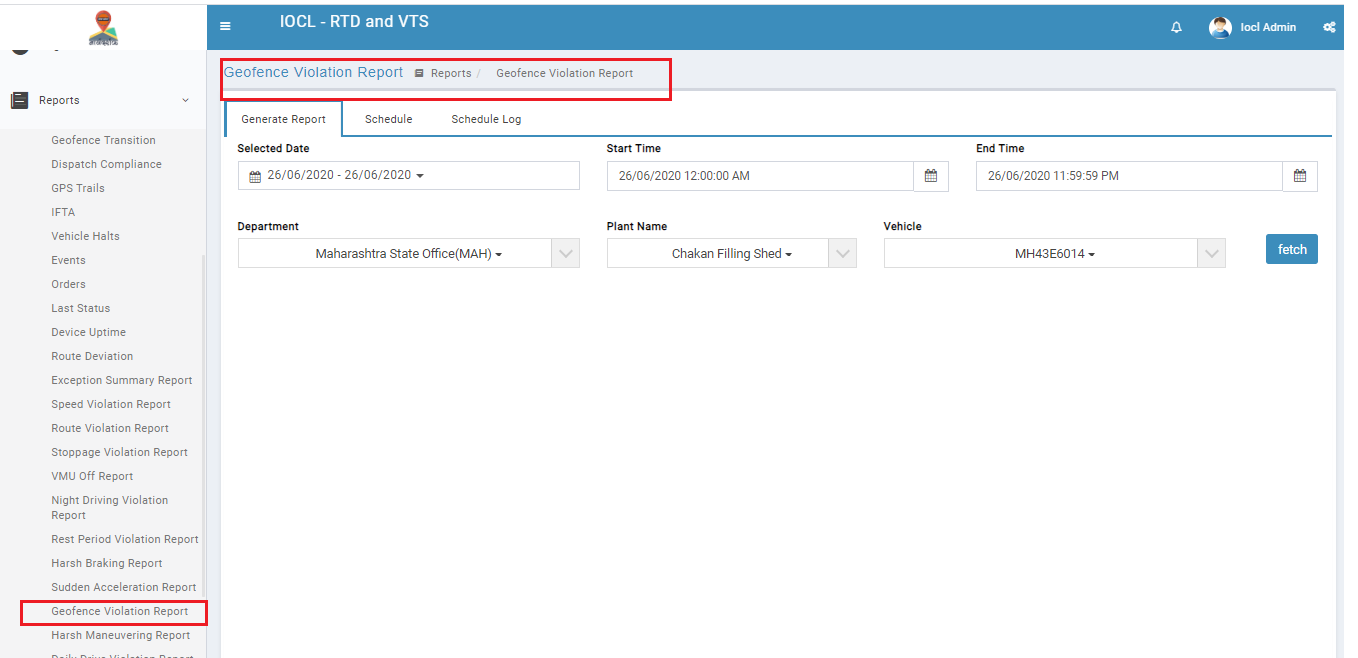1358x658 pixels.
Task: Open Geofence Violation Report in sidebar
Action: point(120,611)
